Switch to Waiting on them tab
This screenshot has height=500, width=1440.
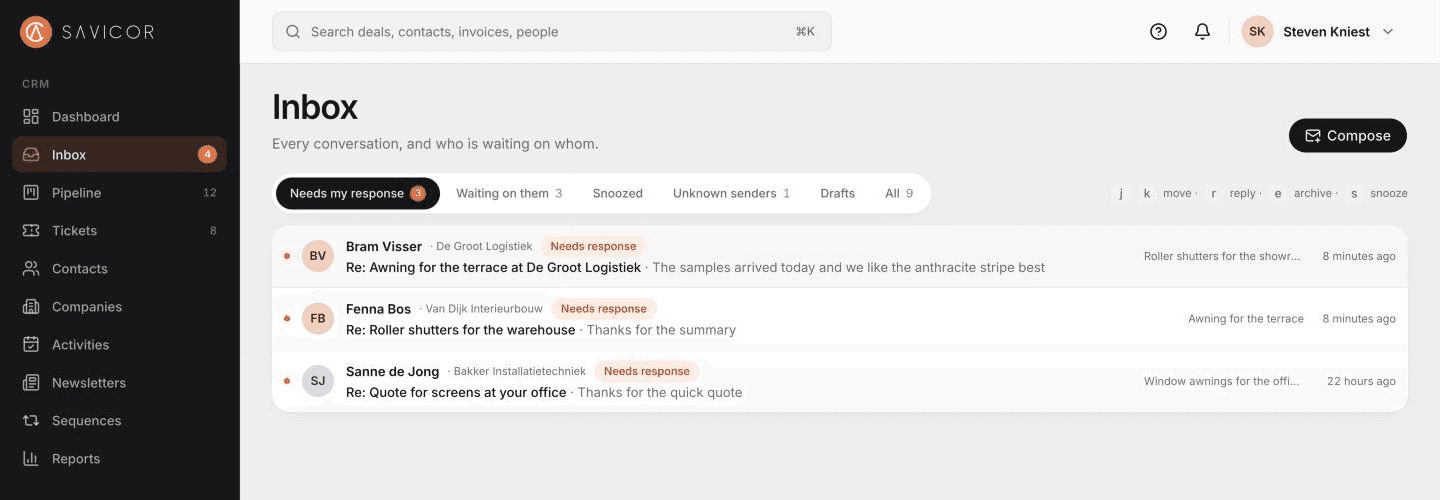click(509, 194)
